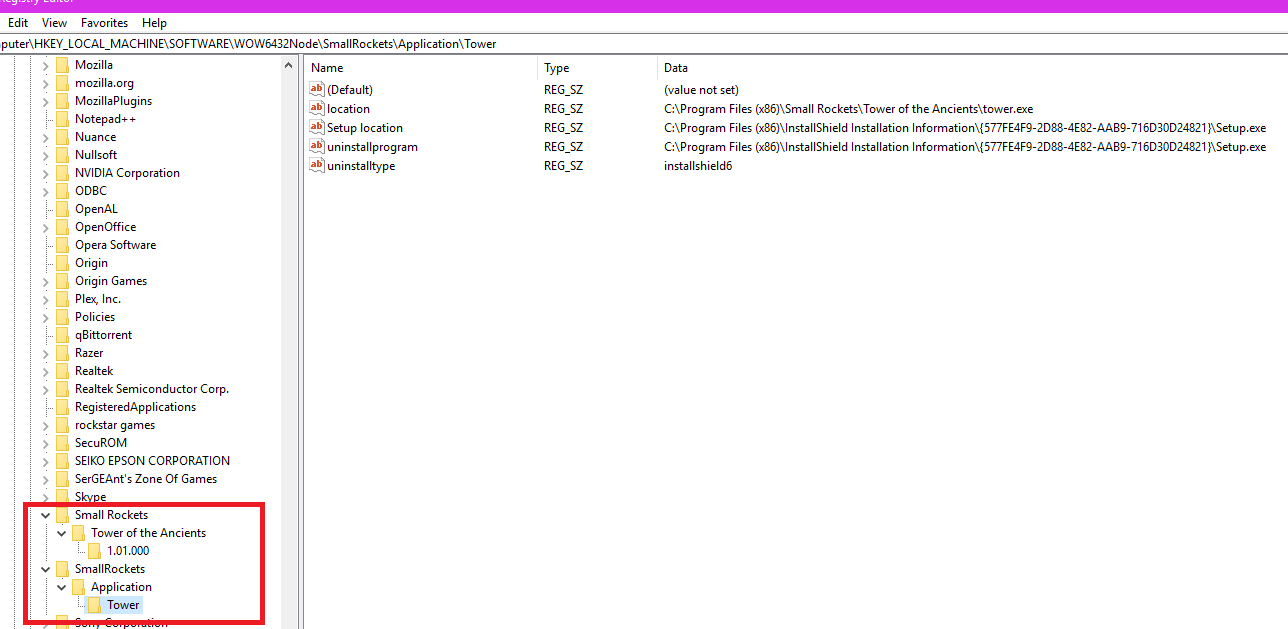Collapse the Small Rockets key
This screenshot has height=629, width=1288.
pyautogui.click(x=45, y=515)
